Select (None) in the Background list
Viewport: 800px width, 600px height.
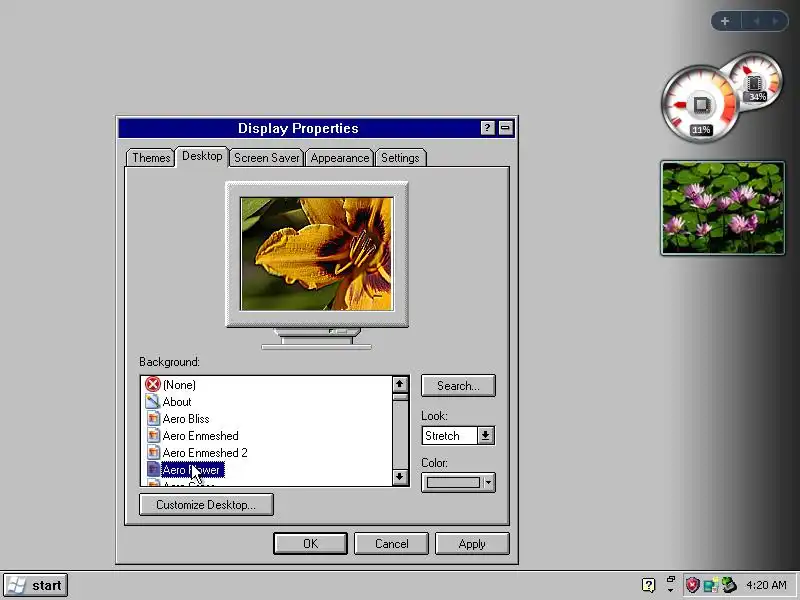point(179,385)
